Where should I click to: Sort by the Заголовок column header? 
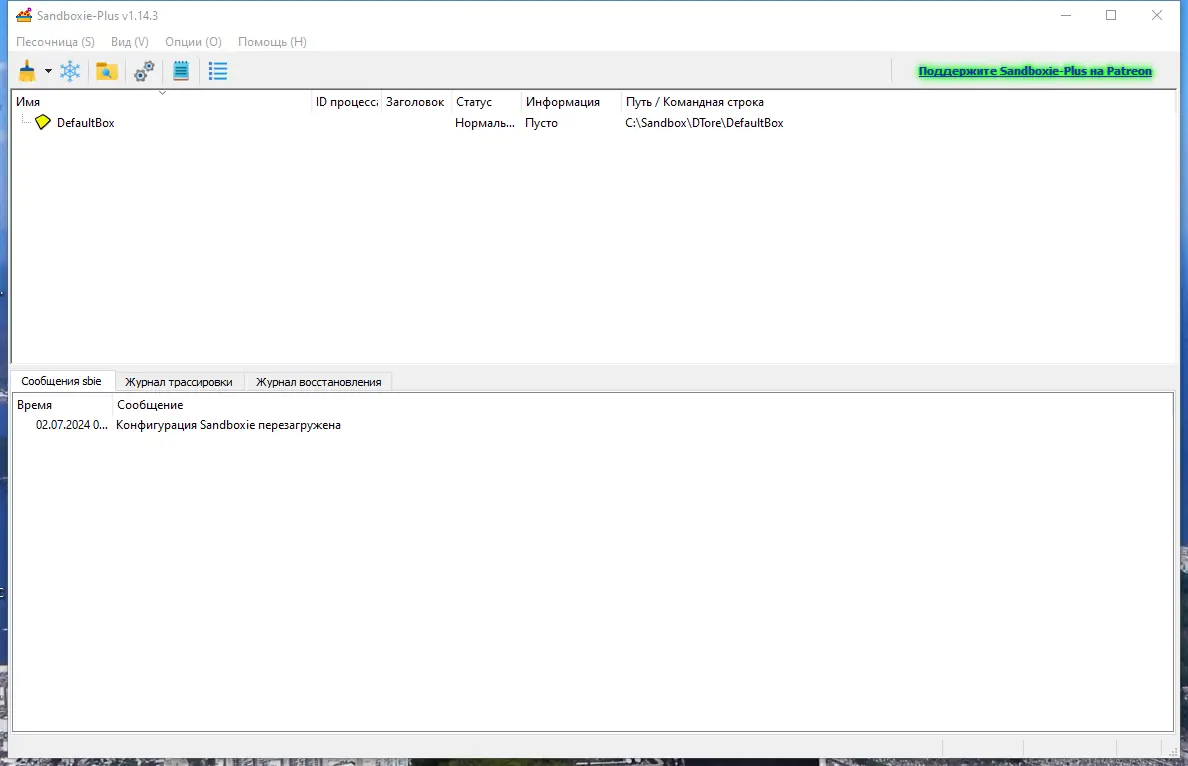(415, 102)
